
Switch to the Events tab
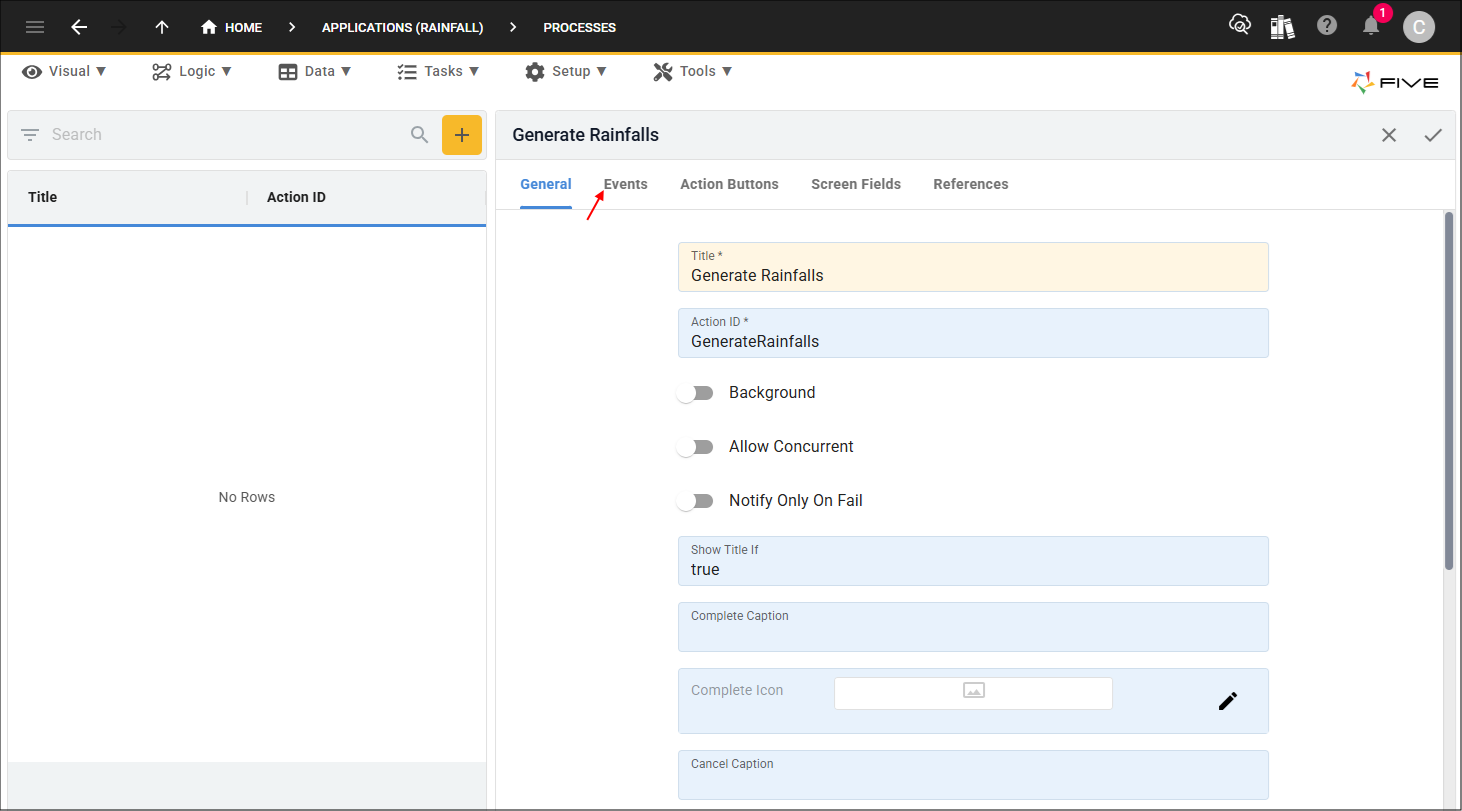[x=626, y=184]
